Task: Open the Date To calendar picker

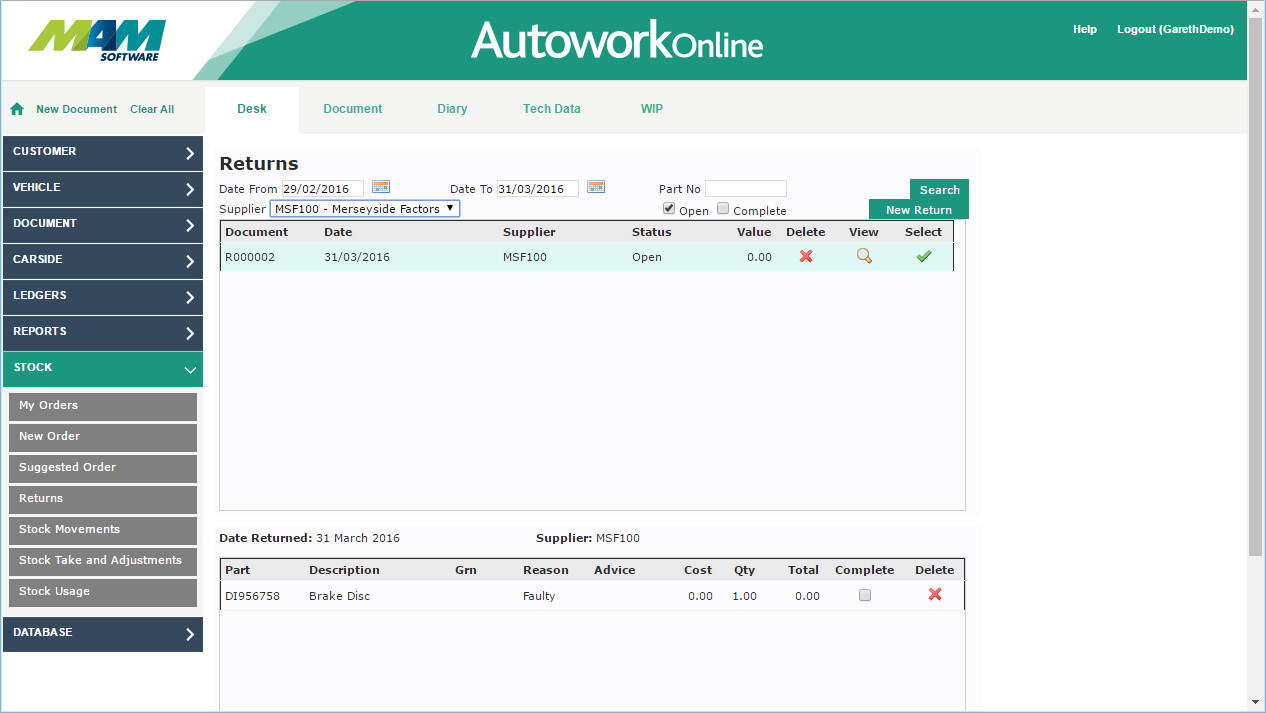Action: point(596,187)
